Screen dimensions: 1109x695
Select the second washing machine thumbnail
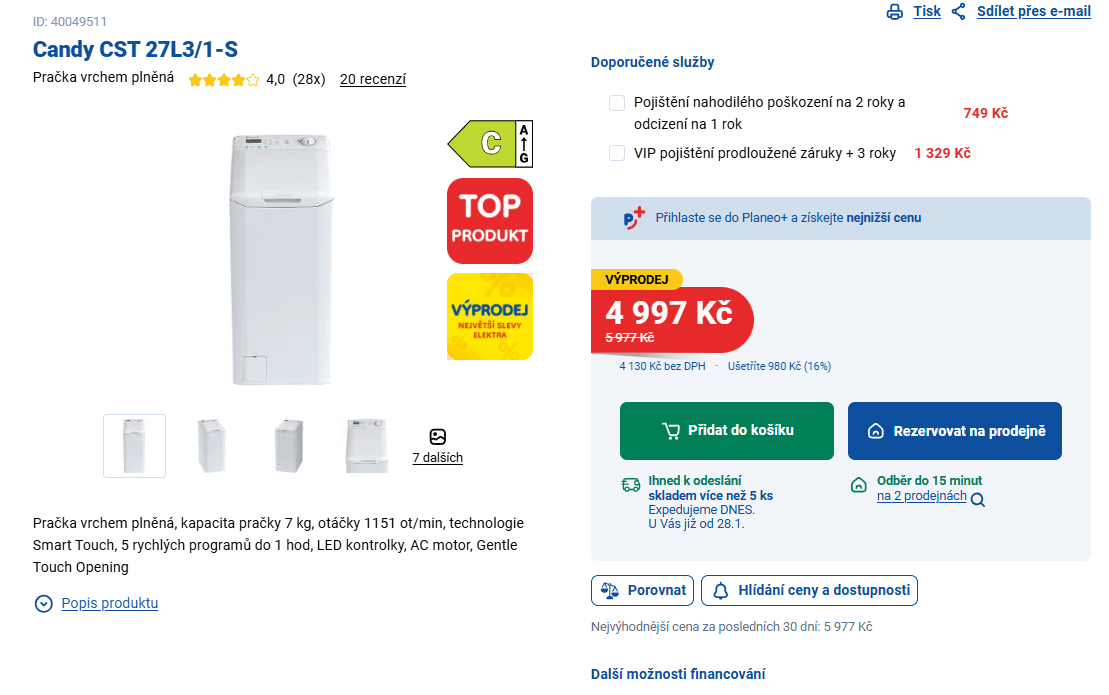point(212,446)
